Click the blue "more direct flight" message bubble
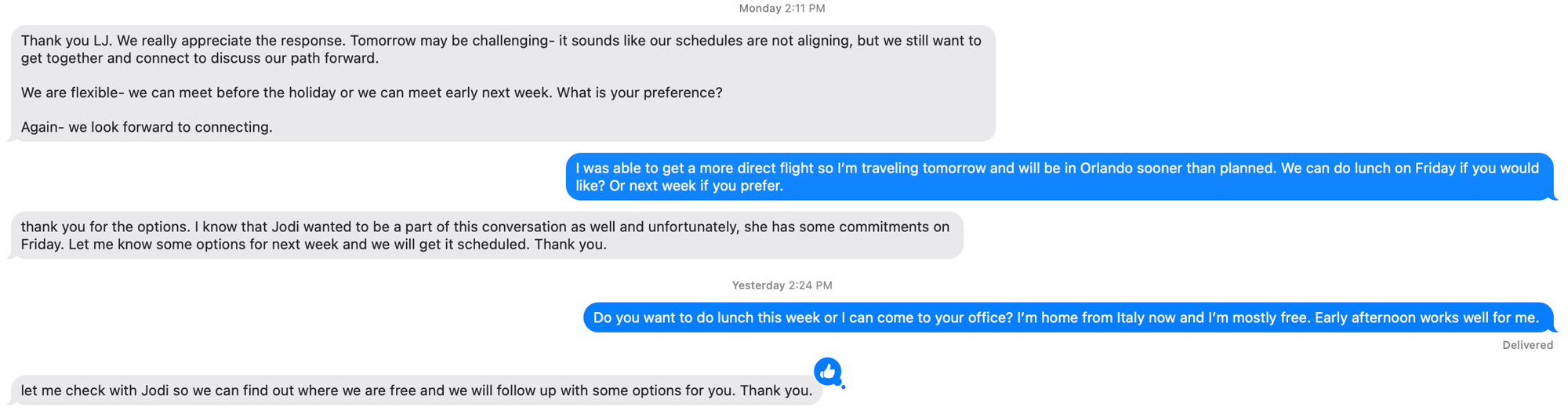Viewport: 1568px width, 414px height. [x=1058, y=177]
